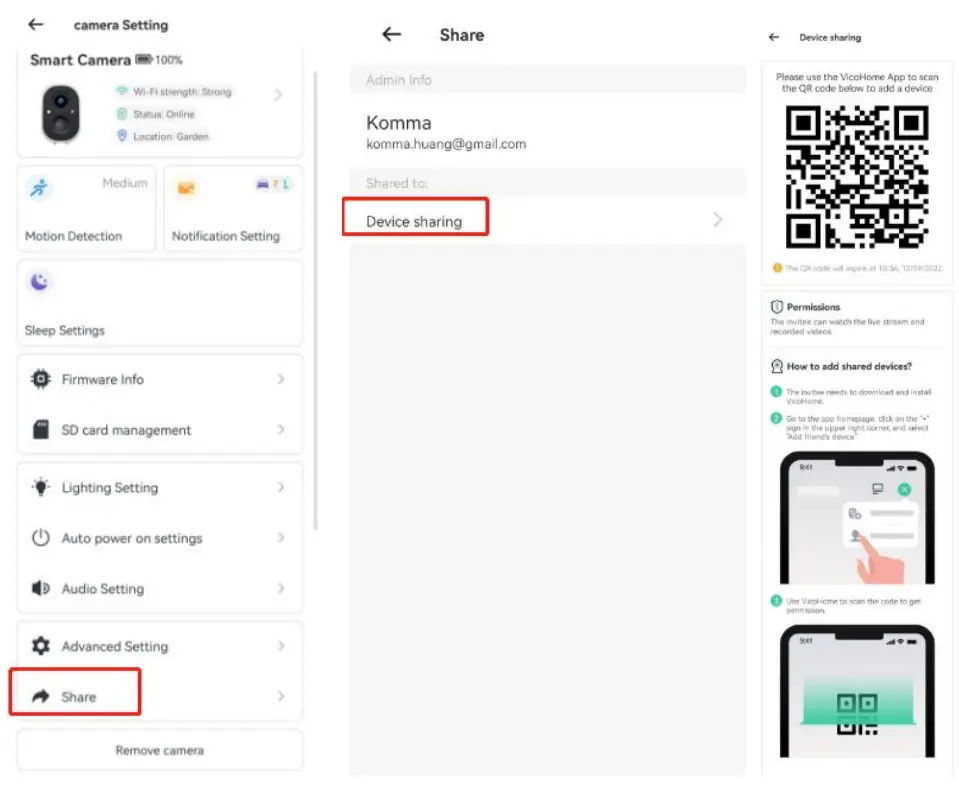Tap the Advanced Setting gear icon
Screen dimensions: 959x790
[41, 646]
